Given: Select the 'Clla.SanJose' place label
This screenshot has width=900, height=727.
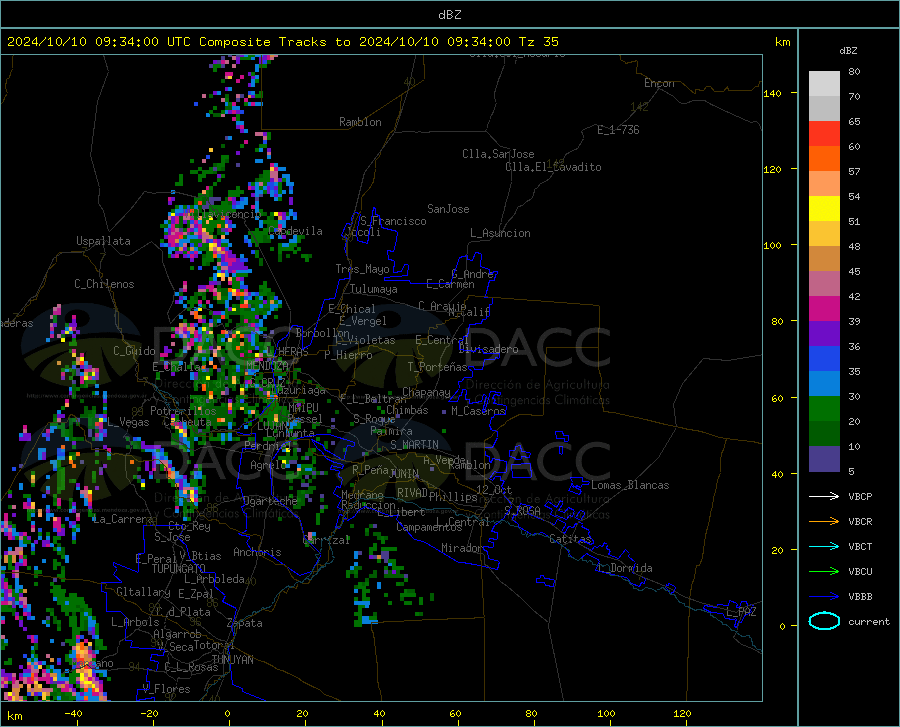Looking at the screenshot, I should pyautogui.click(x=498, y=154).
